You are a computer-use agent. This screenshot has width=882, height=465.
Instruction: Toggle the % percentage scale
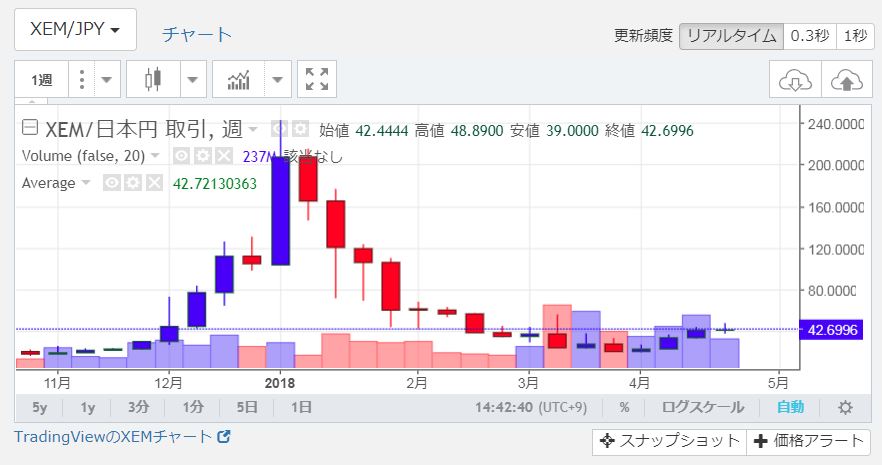tap(624, 407)
